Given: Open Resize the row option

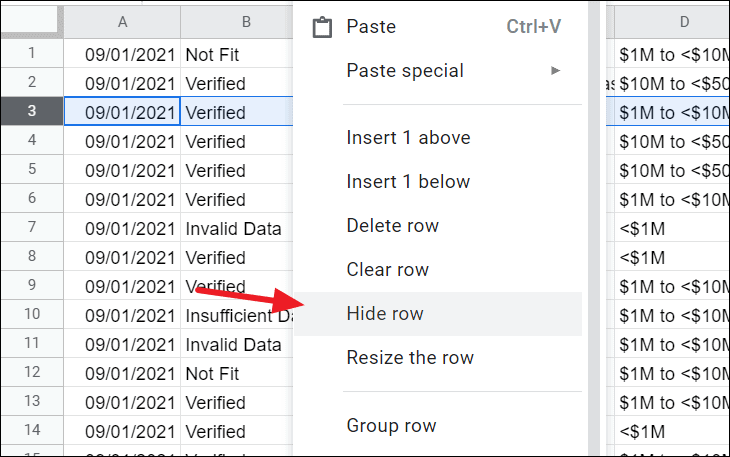Looking at the screenshot, I should click(x=438, y=357).
